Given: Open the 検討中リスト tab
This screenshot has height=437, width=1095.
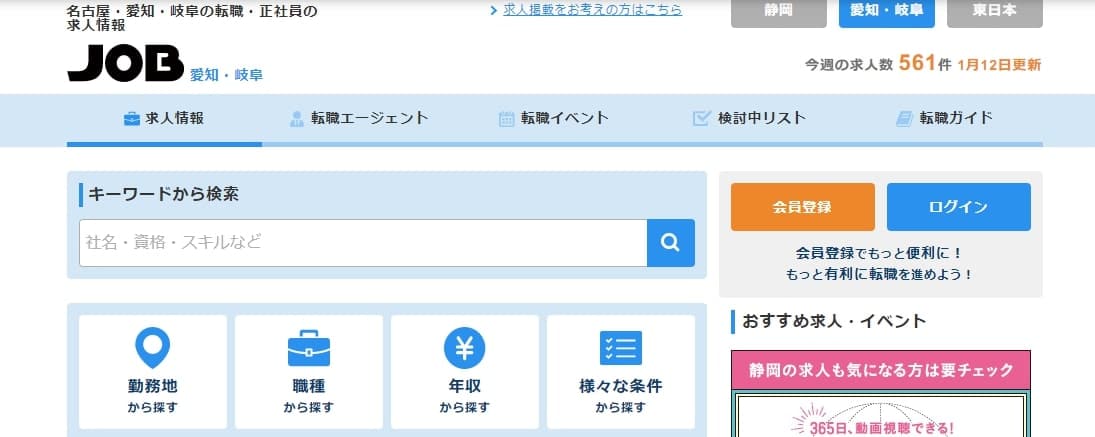Looking at the screenshot, I should tap(749, 119).
